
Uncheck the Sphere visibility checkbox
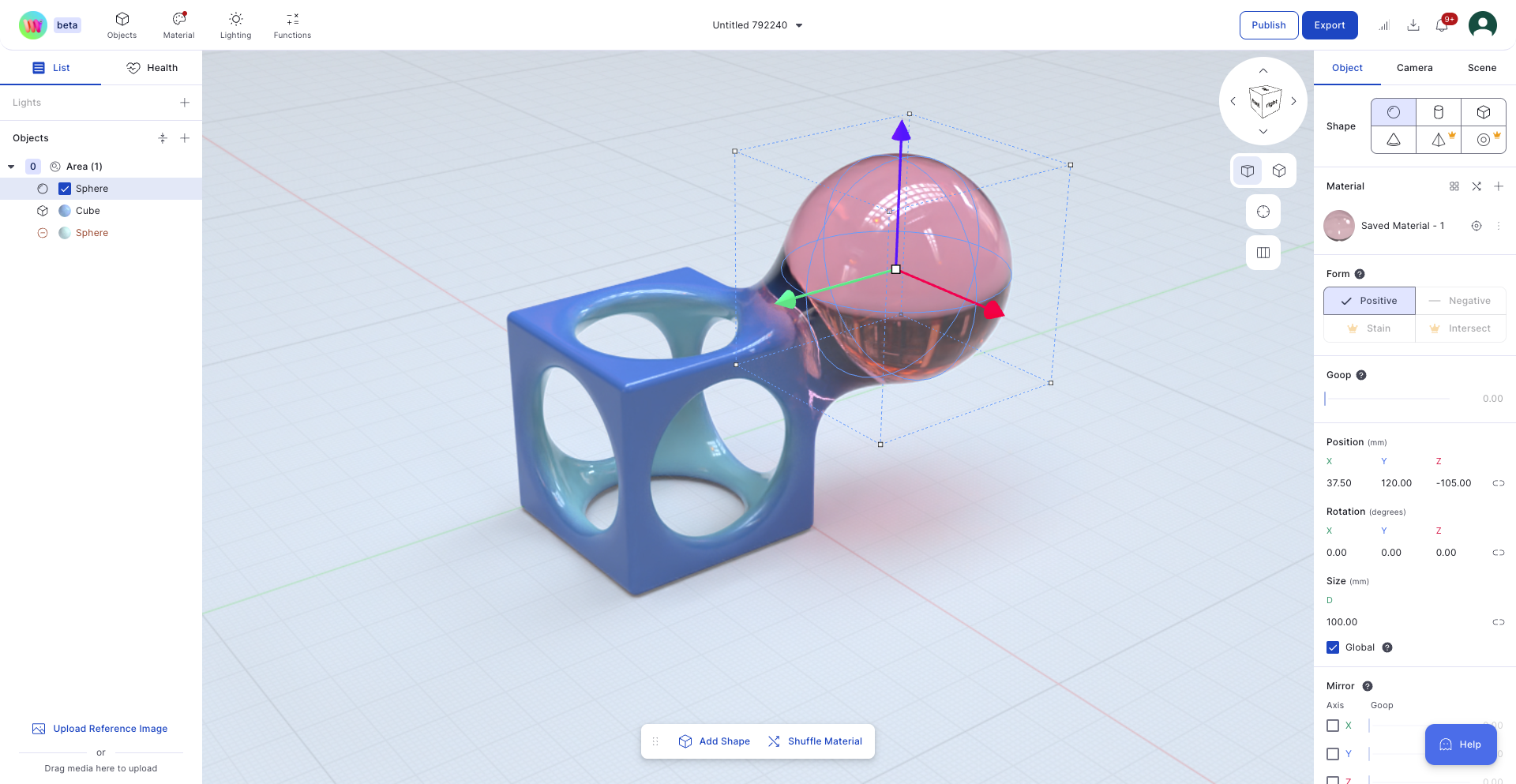(65, 189)
